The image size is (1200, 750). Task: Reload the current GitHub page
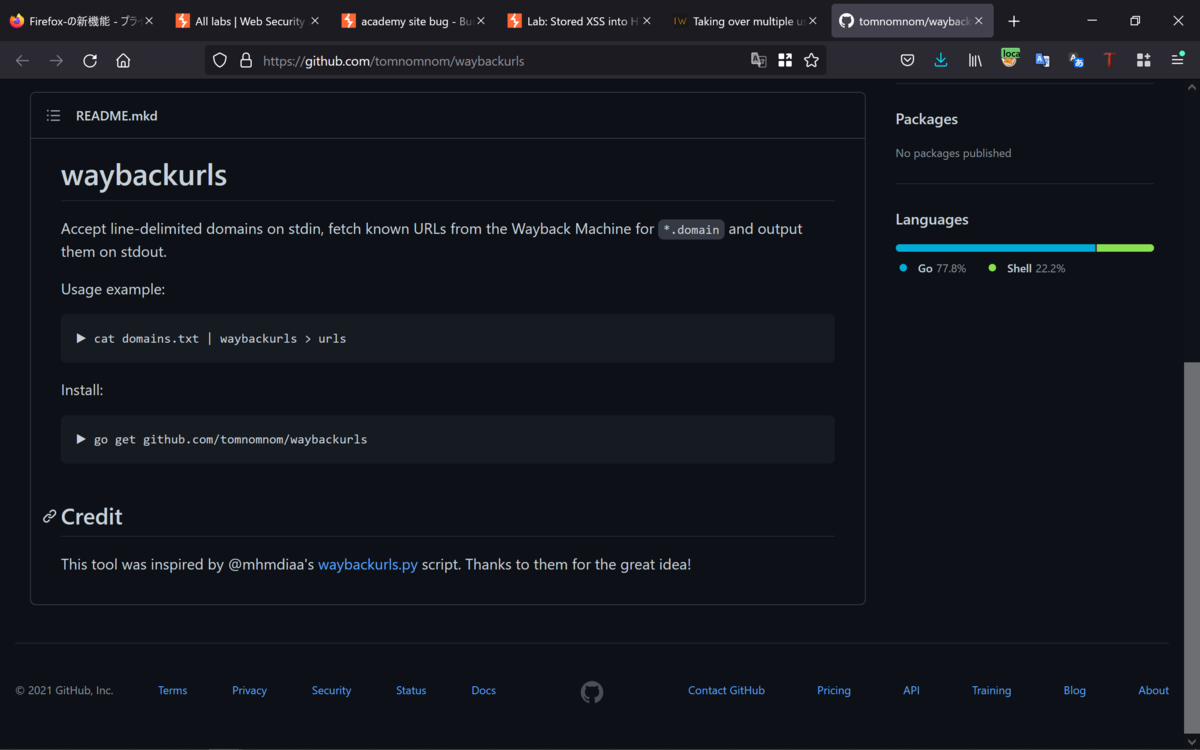(90, 61)
